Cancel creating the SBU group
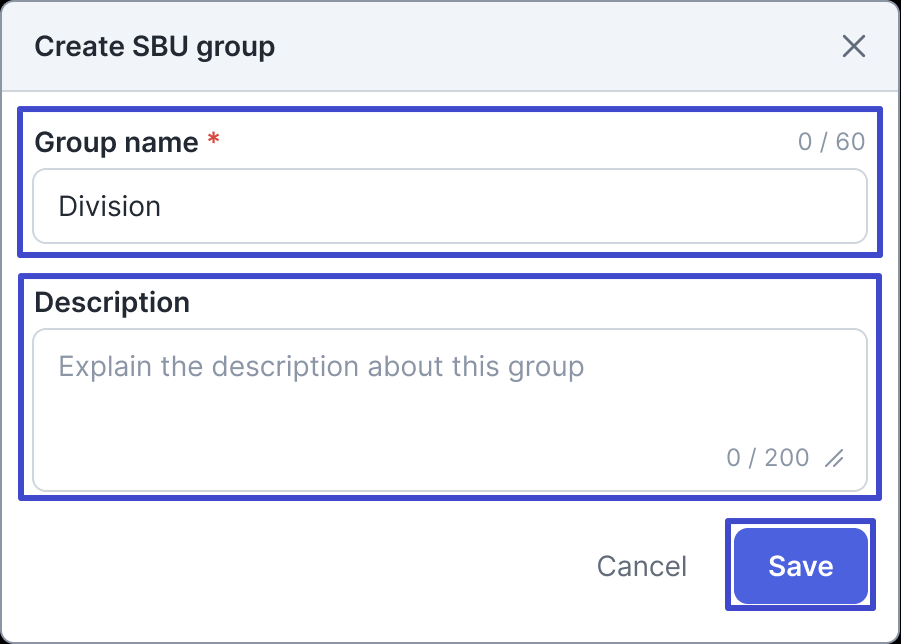The height and width of the screenshot is (644, 901). tap(642, 565)
